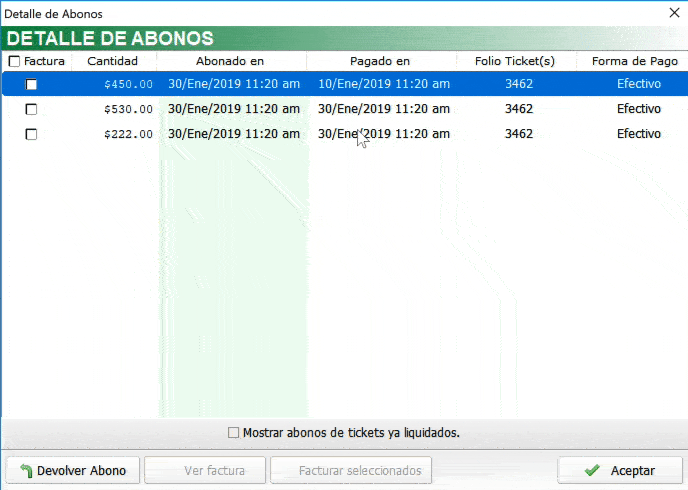Viewport: 688px width, 490px height.
Task: Check the box for the $530.00 row
Action: [31, 109]
